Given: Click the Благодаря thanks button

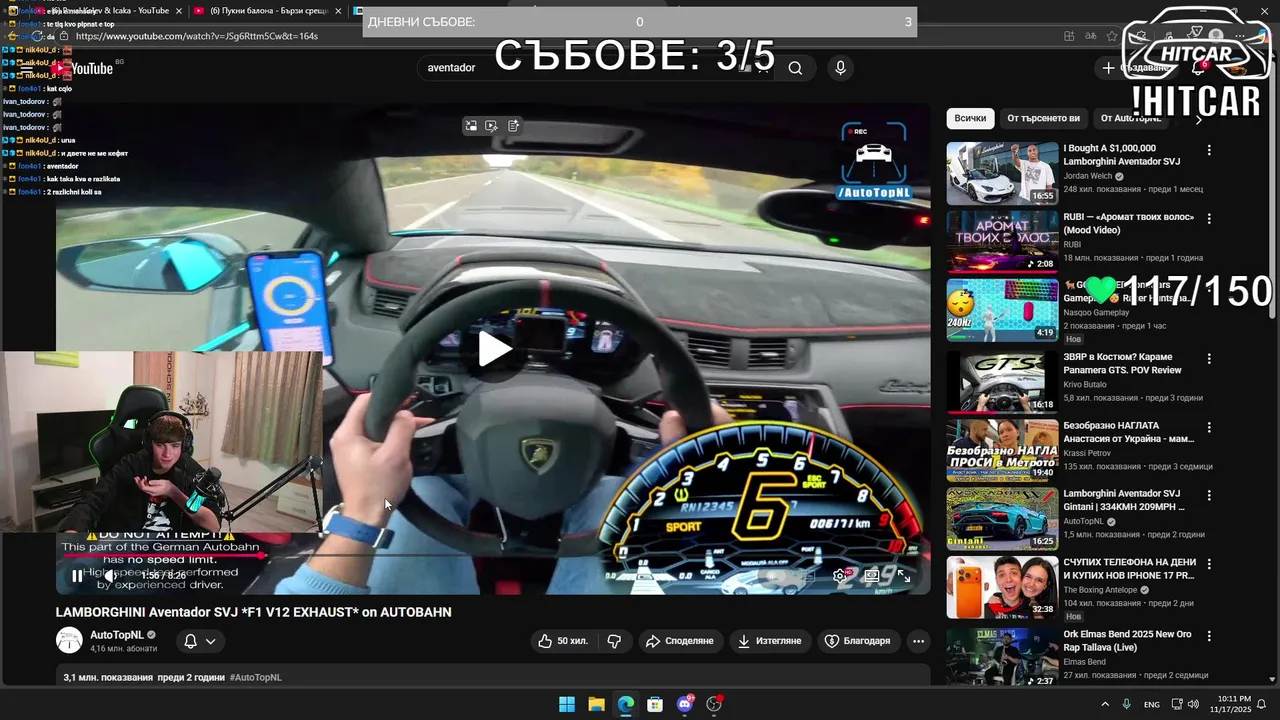Looking at the screenshot, I should [x=857, y=641].
